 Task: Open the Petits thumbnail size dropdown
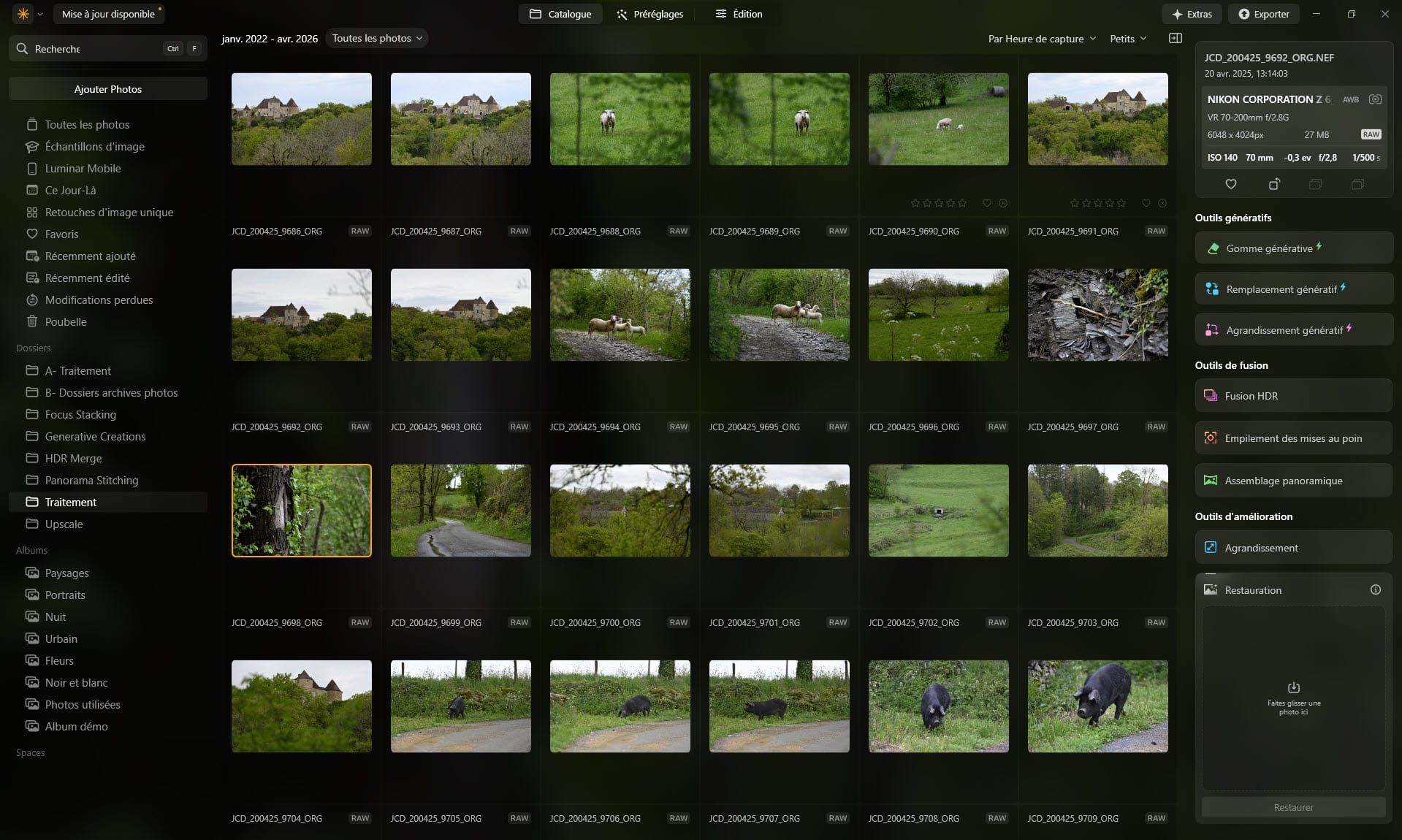coord(1127,39)
